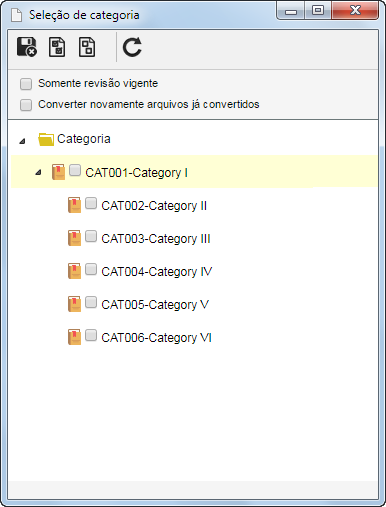Screen dimensions: 386x507
Task: Click the check all items icon
Action: [57, 47]
